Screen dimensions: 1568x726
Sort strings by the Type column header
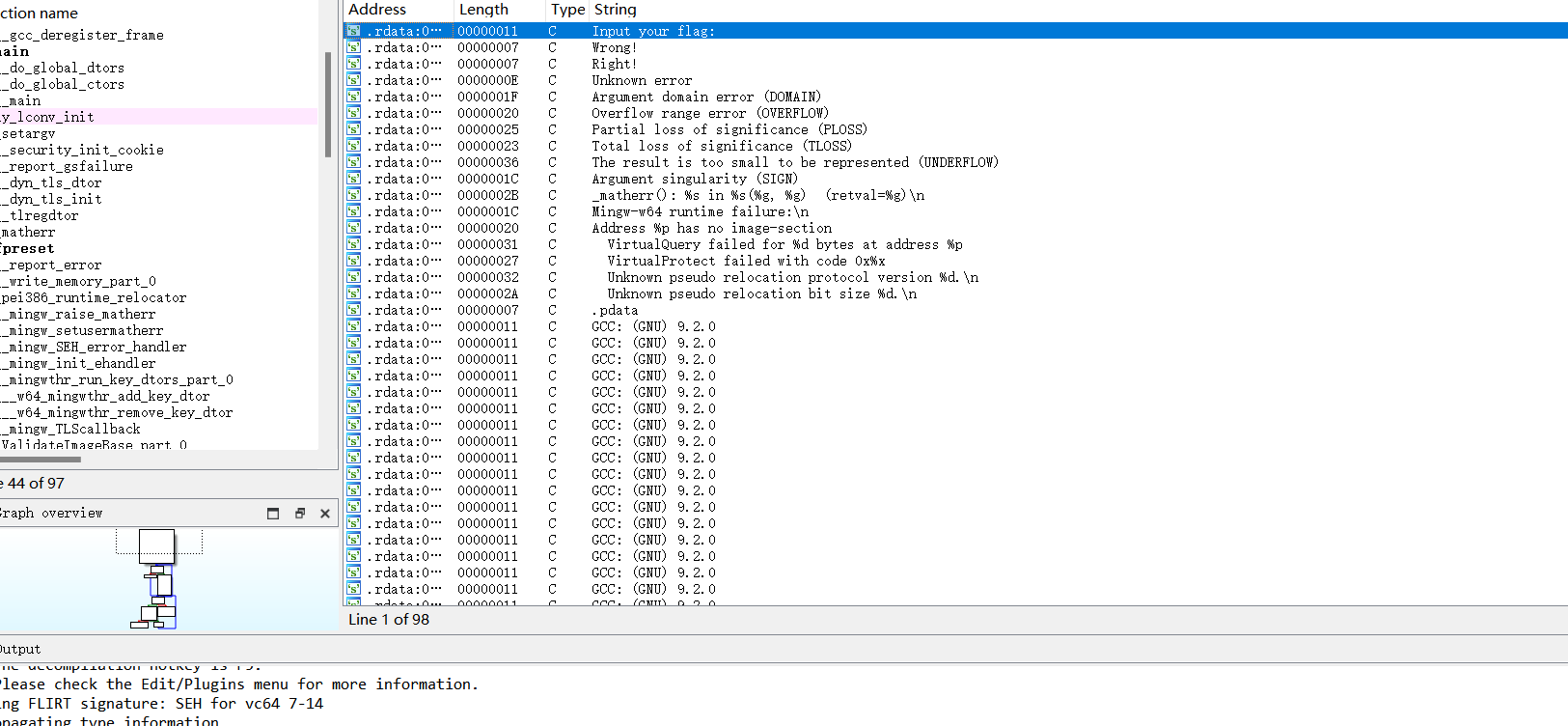pyautogui.click(x=567, y=10)
